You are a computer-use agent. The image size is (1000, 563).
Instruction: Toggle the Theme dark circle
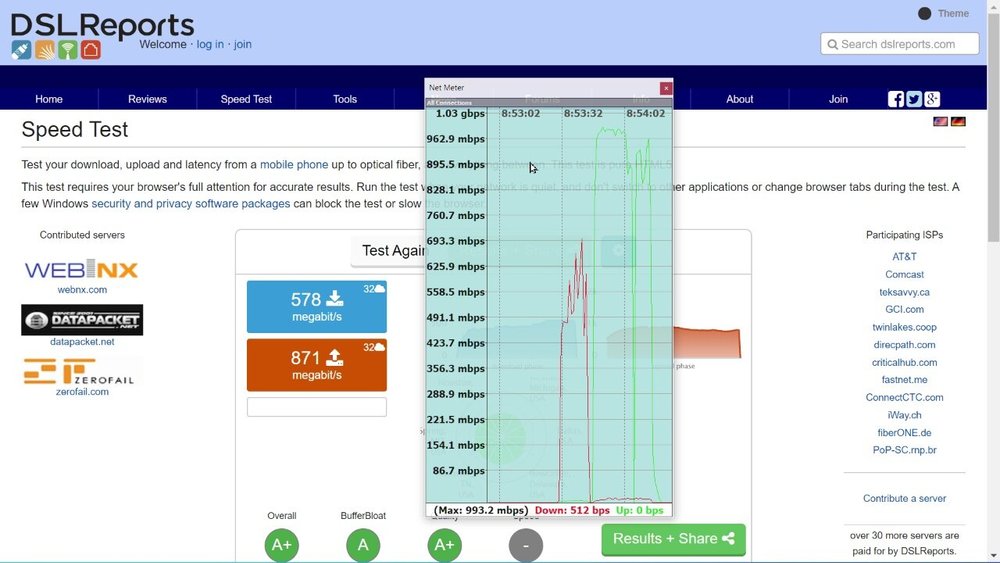pos(924,13)
